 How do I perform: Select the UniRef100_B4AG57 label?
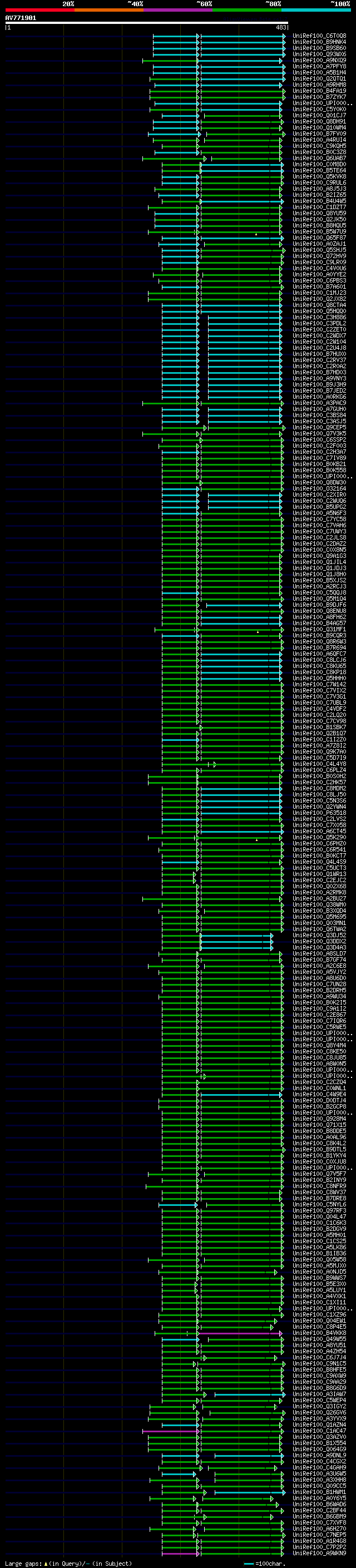pyautogui.click(x=319, y=623)
